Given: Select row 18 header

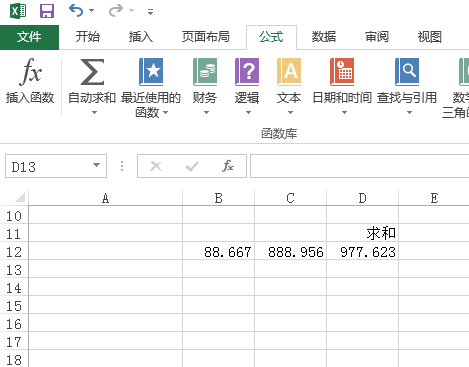Looking at the screenshot, I should tap(14, 359).
